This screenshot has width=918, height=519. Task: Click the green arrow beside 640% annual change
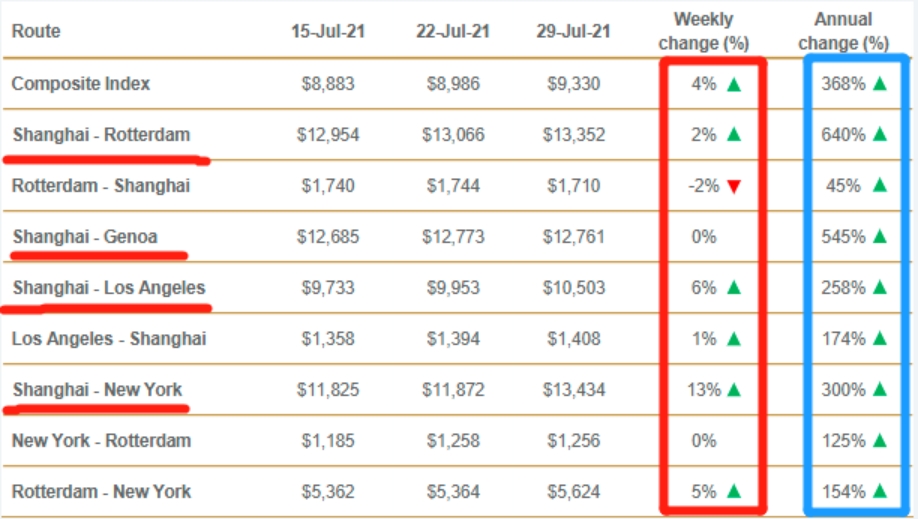pos(880,135)
